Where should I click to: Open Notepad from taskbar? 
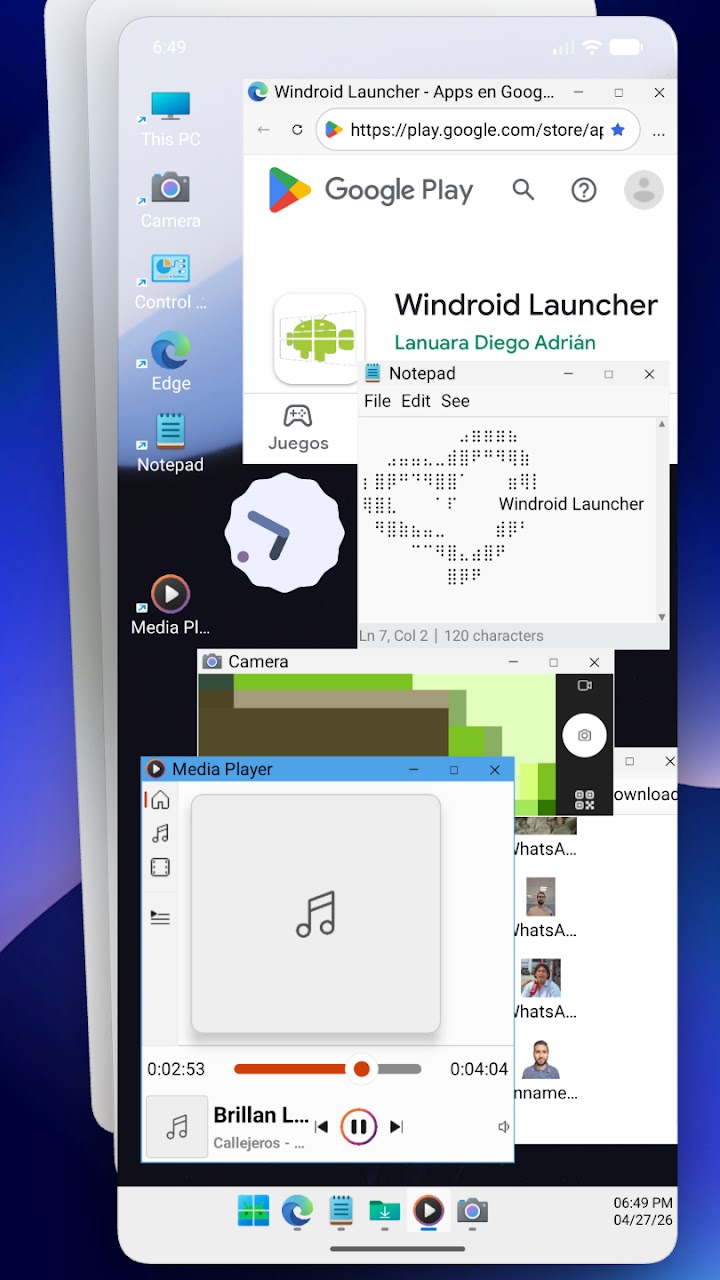tap(341, 1211)
